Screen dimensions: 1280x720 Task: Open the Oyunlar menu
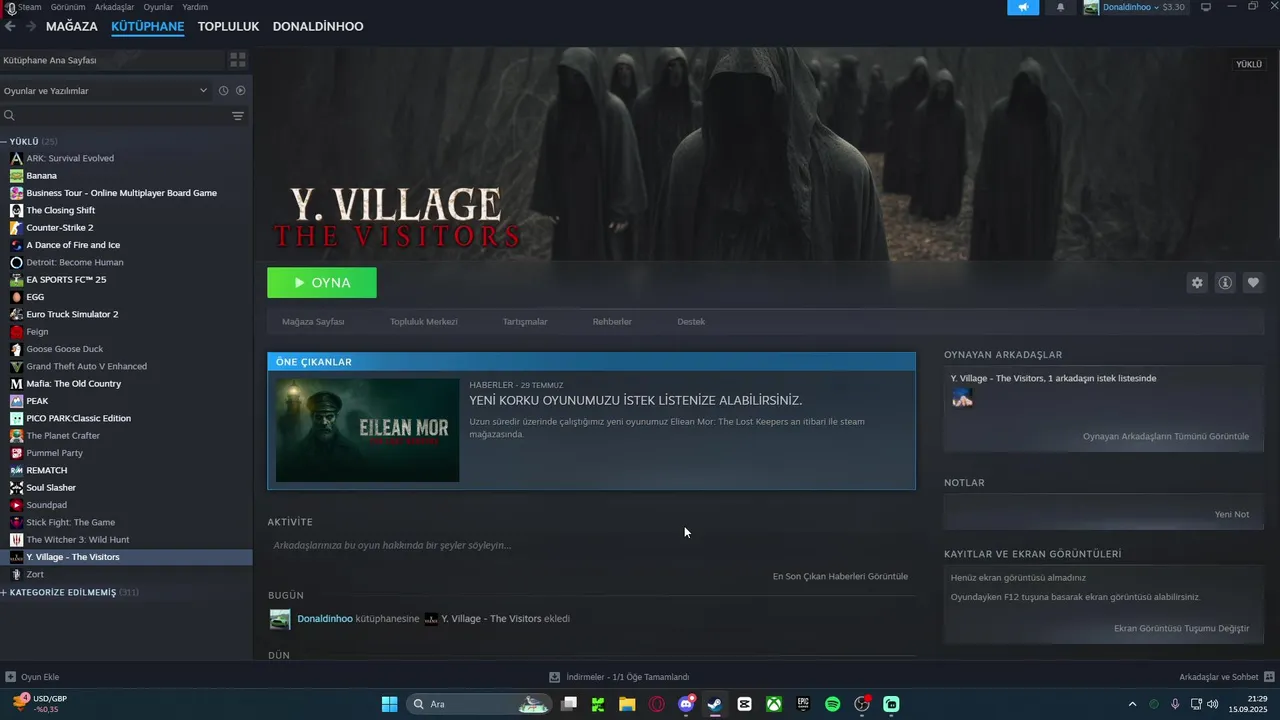158,7
